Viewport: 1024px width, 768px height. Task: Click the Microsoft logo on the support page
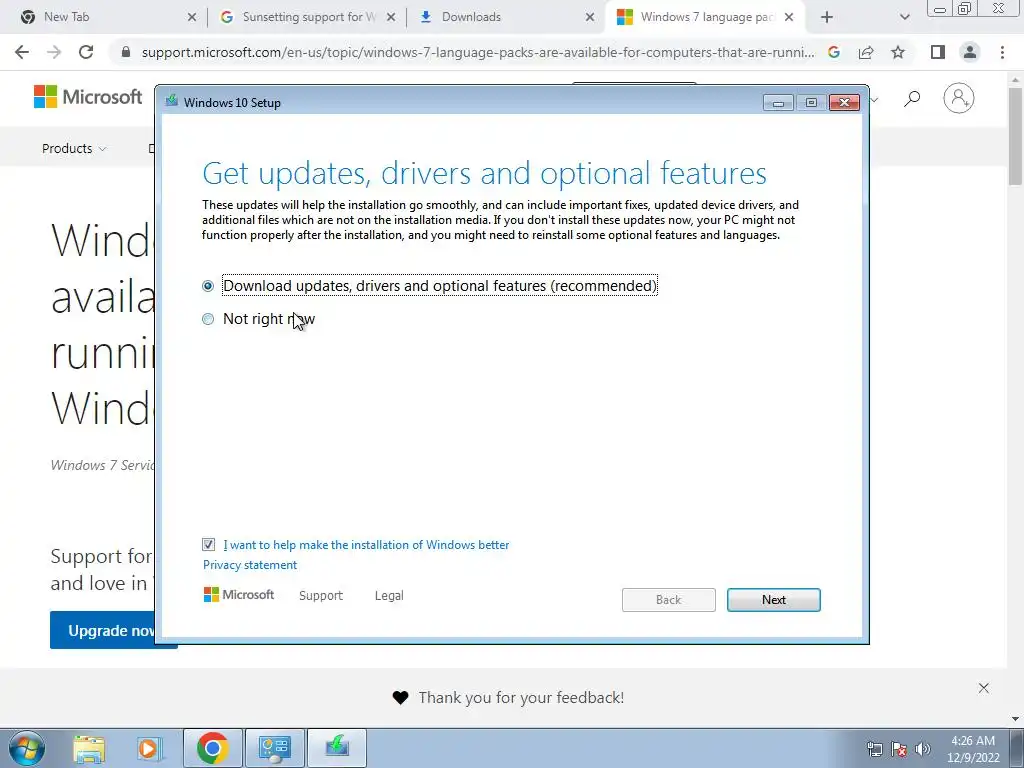click(x=88, y=97)
